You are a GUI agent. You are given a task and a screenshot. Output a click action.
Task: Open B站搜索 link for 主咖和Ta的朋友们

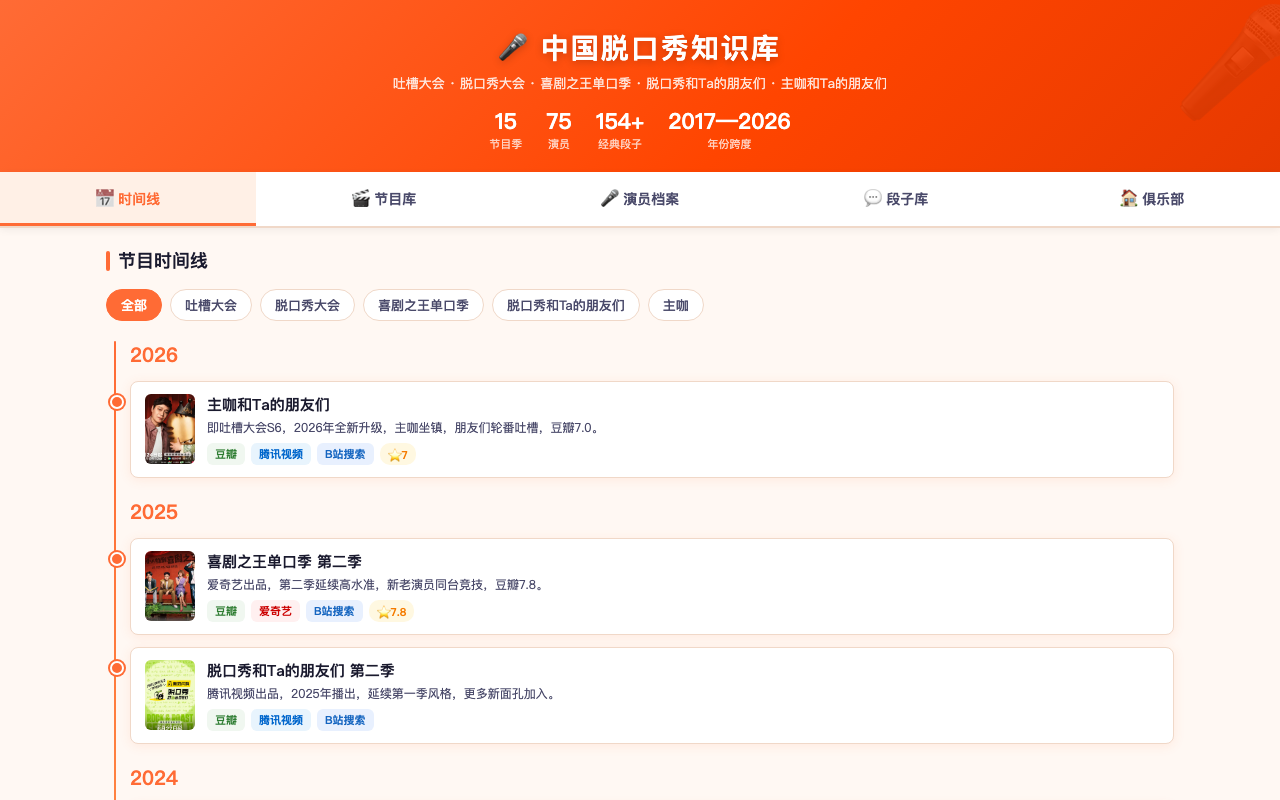(x=345, y=454)
